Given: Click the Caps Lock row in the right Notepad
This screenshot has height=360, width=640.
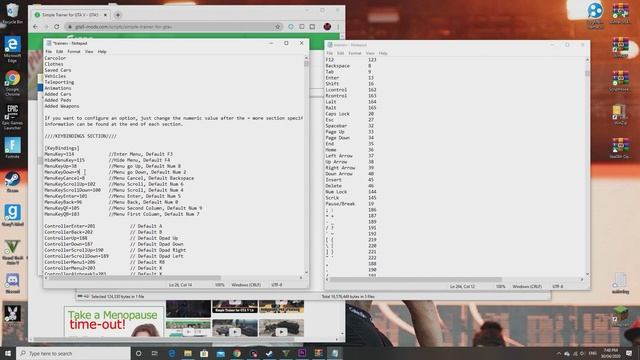Looking at the screenshot, I should 350,114.
